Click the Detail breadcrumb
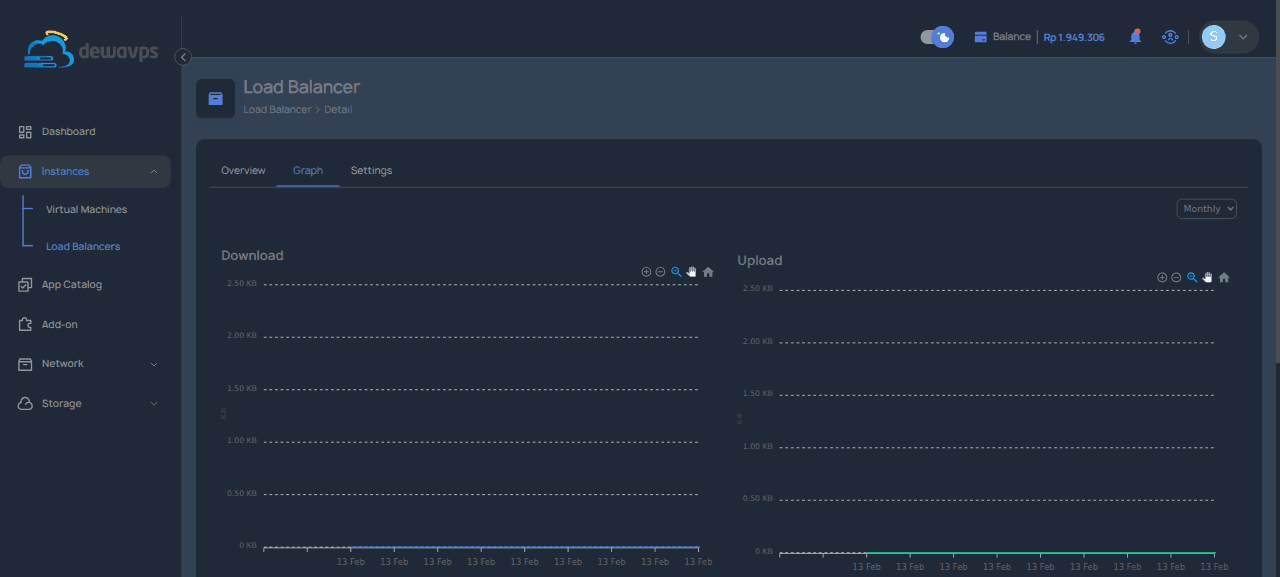1280x577 pixels. point(338,110)
